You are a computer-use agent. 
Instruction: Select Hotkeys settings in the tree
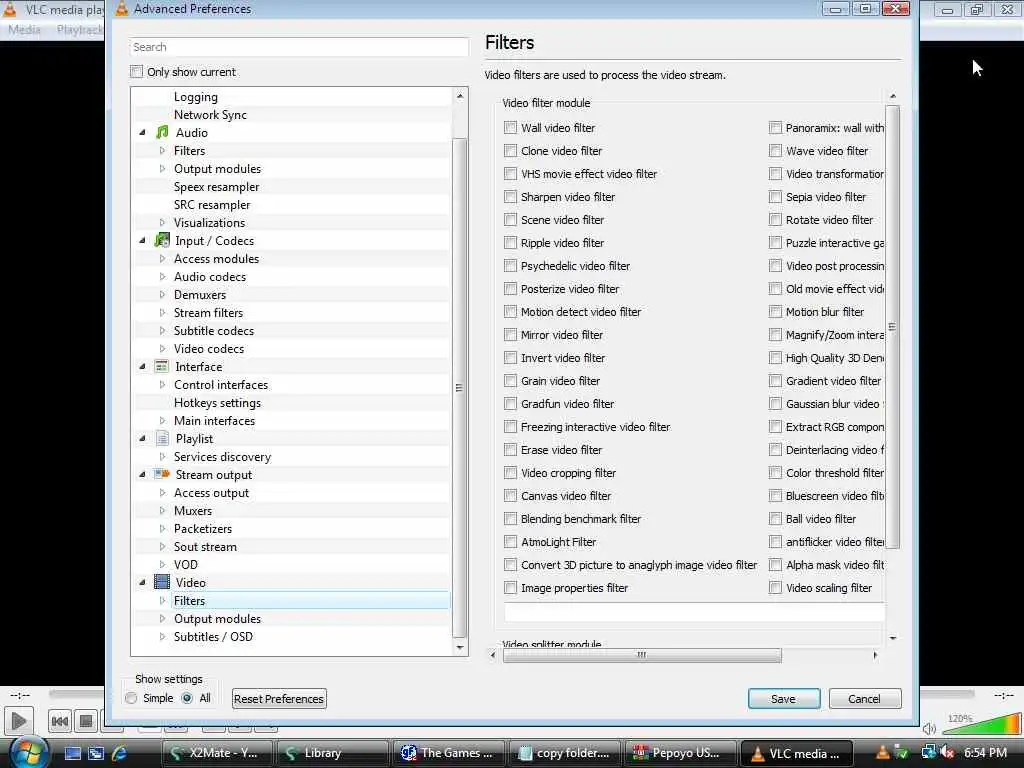[x=217, y=403]
